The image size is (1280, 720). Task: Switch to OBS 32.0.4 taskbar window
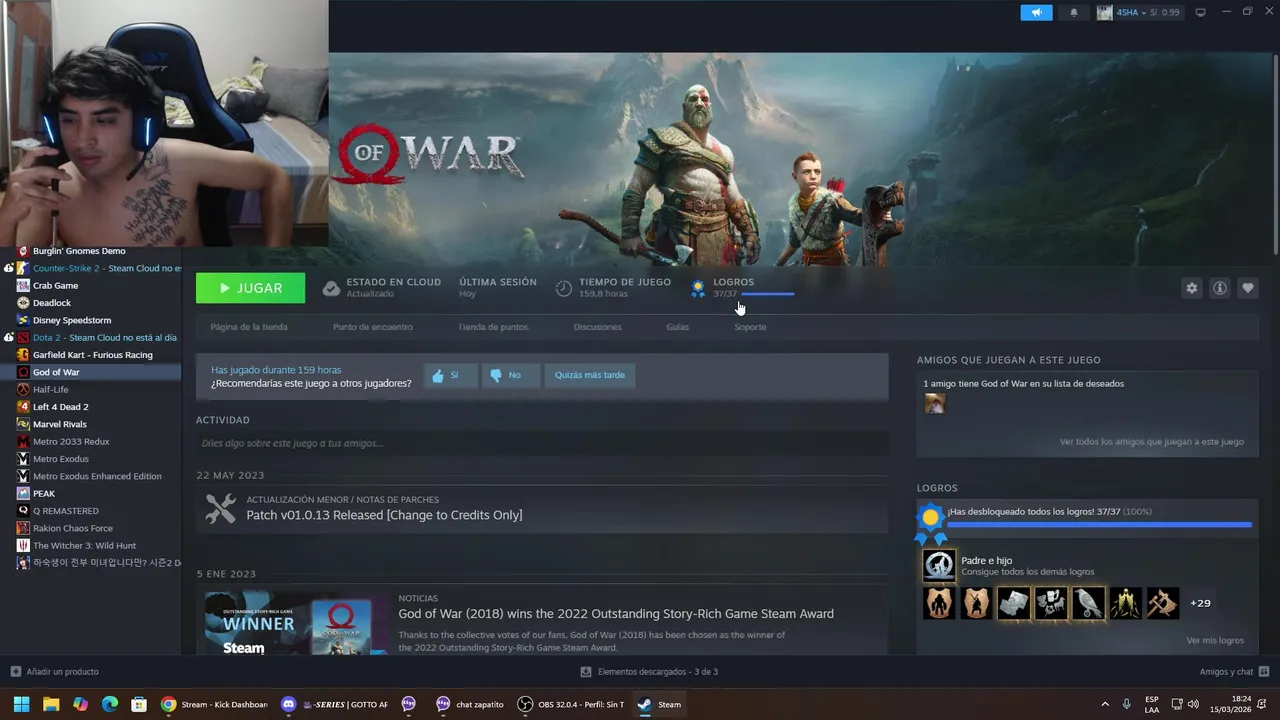(571, 704)
